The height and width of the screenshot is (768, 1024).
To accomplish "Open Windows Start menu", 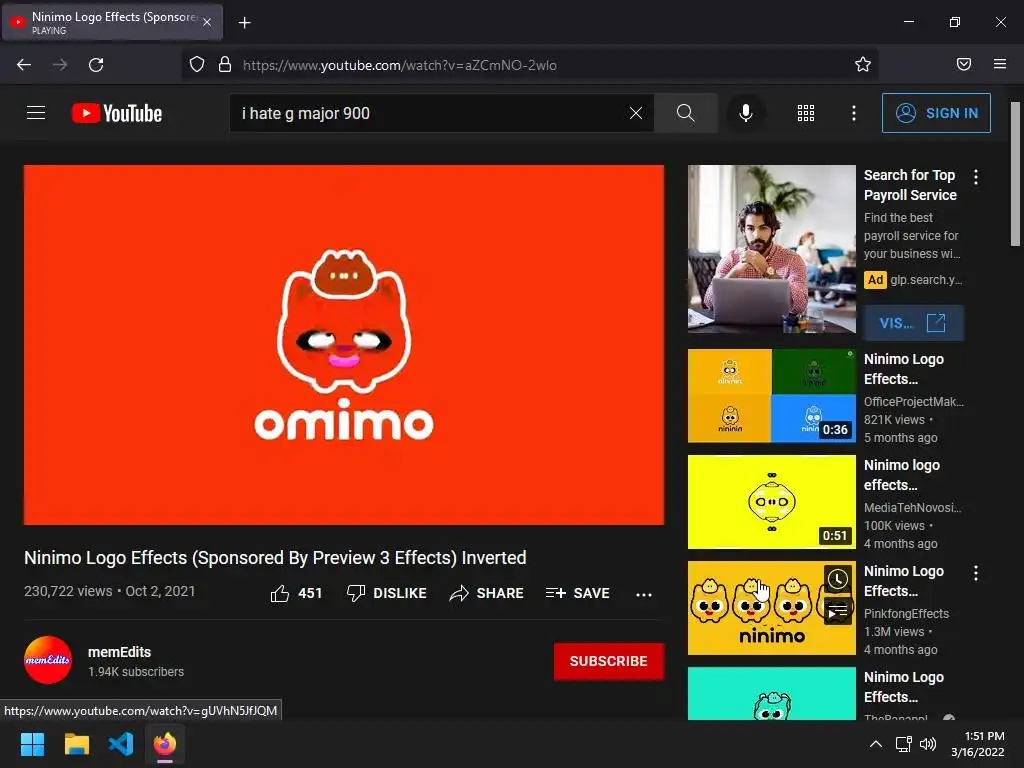I will click(32, 744).
